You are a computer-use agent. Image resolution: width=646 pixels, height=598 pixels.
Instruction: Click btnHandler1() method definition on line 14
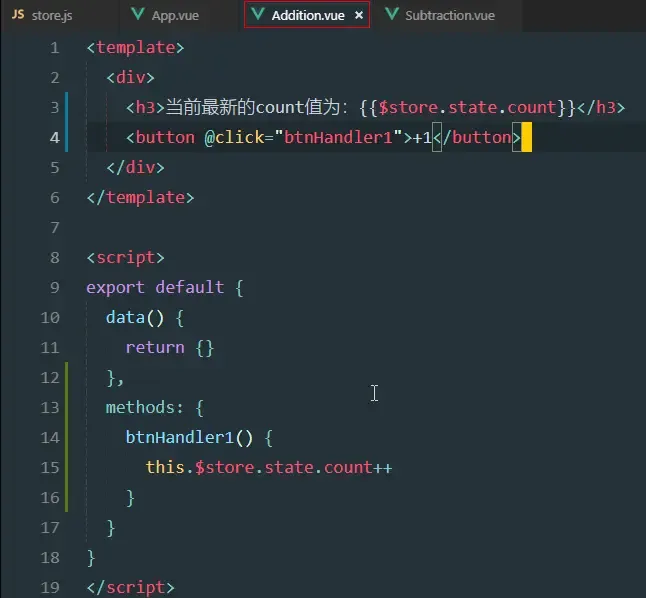189,437
